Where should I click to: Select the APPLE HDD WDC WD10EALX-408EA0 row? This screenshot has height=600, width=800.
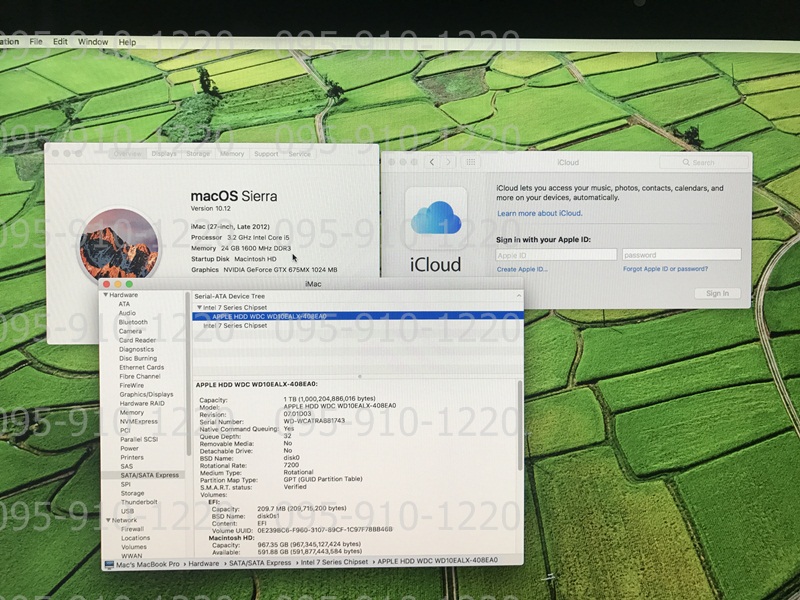(358, 316)
